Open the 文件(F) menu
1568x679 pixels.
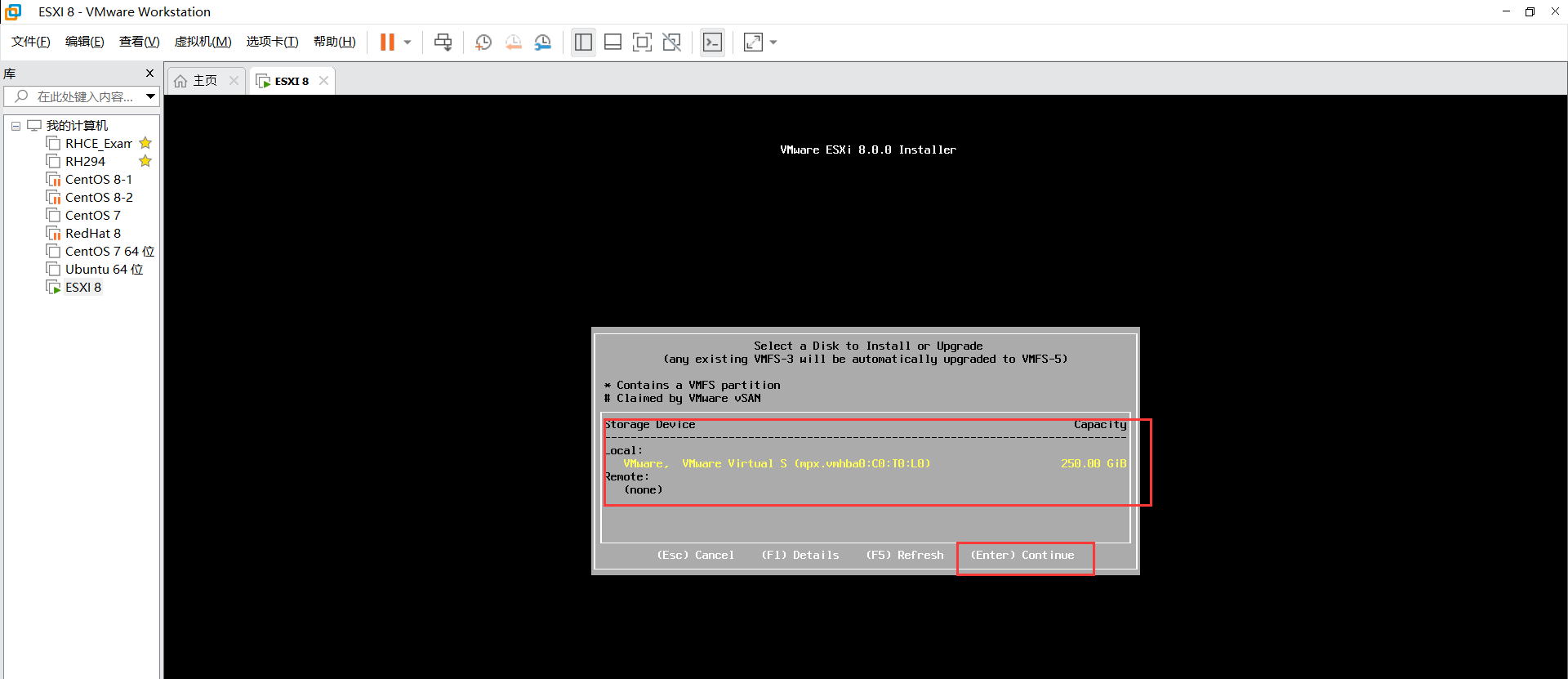[x=31, y=42]
